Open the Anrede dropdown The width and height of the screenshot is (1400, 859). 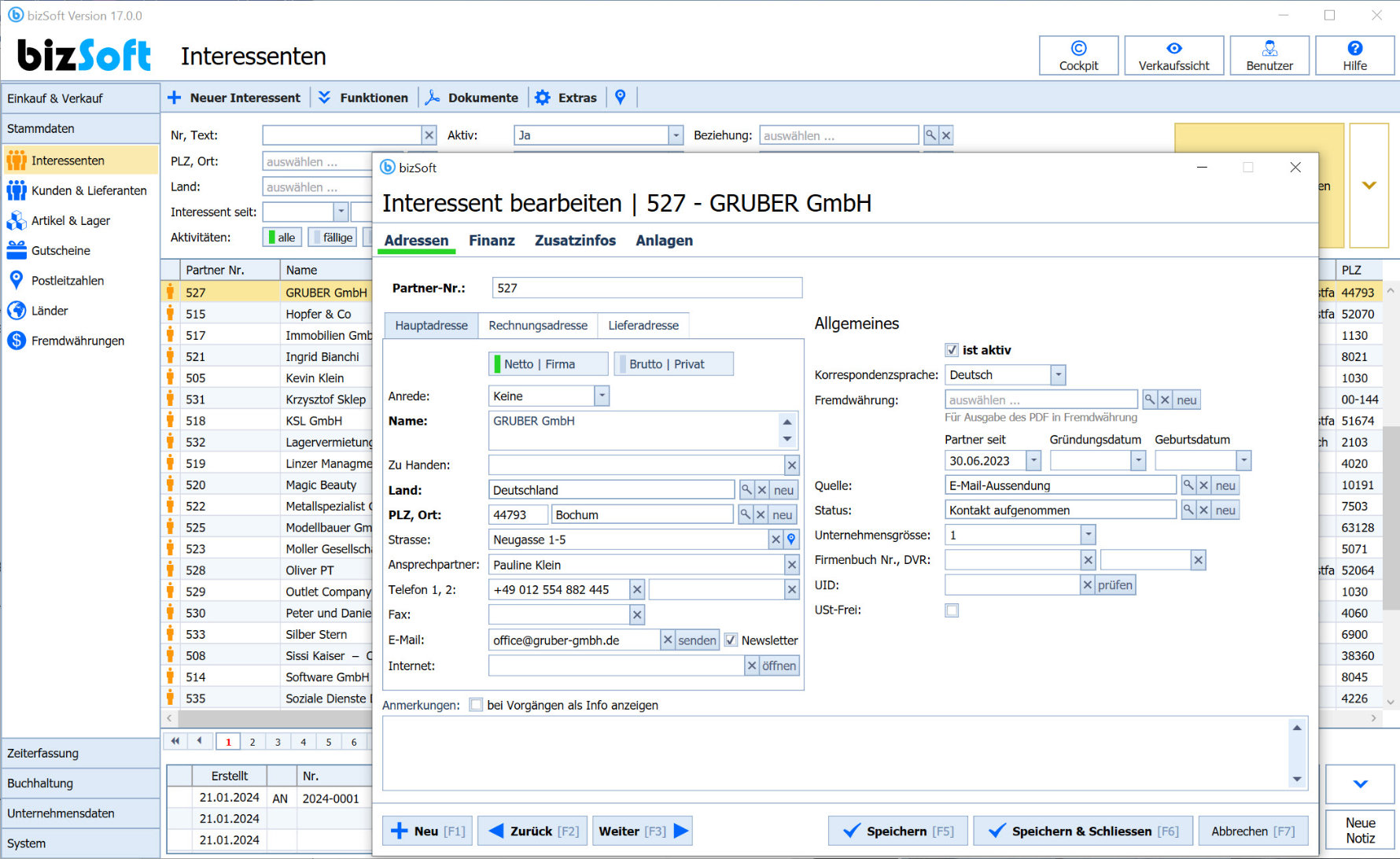[601, 396]
